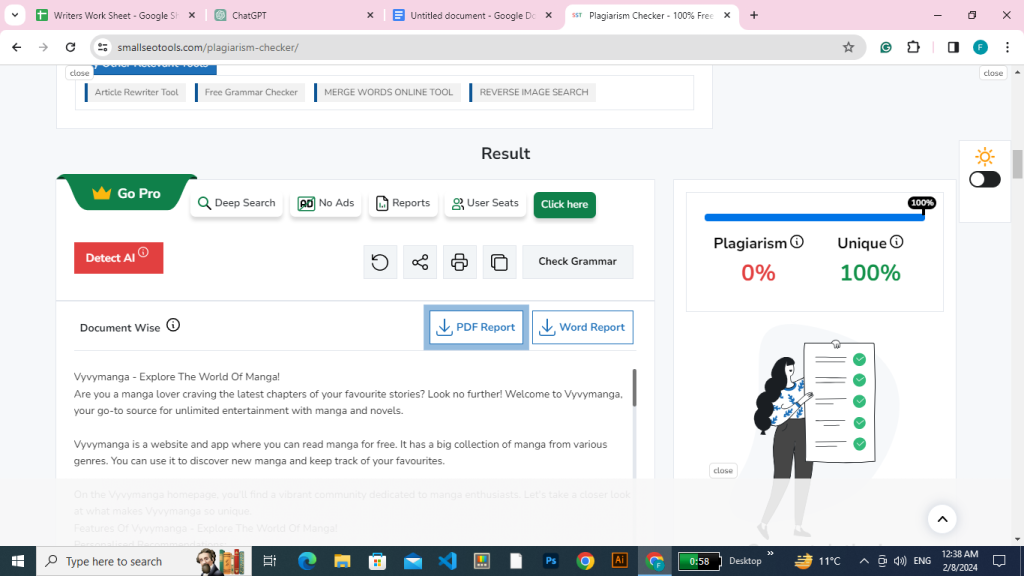Image resolution: width=1024 pixels, height=576 pixels.
Task: Click the result text box scrollbar
Action: [634, 387]
